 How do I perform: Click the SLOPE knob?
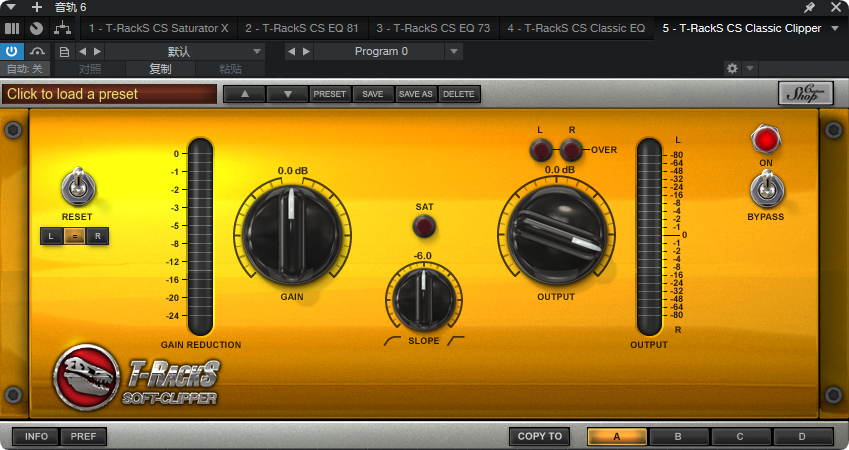(424, 299)
